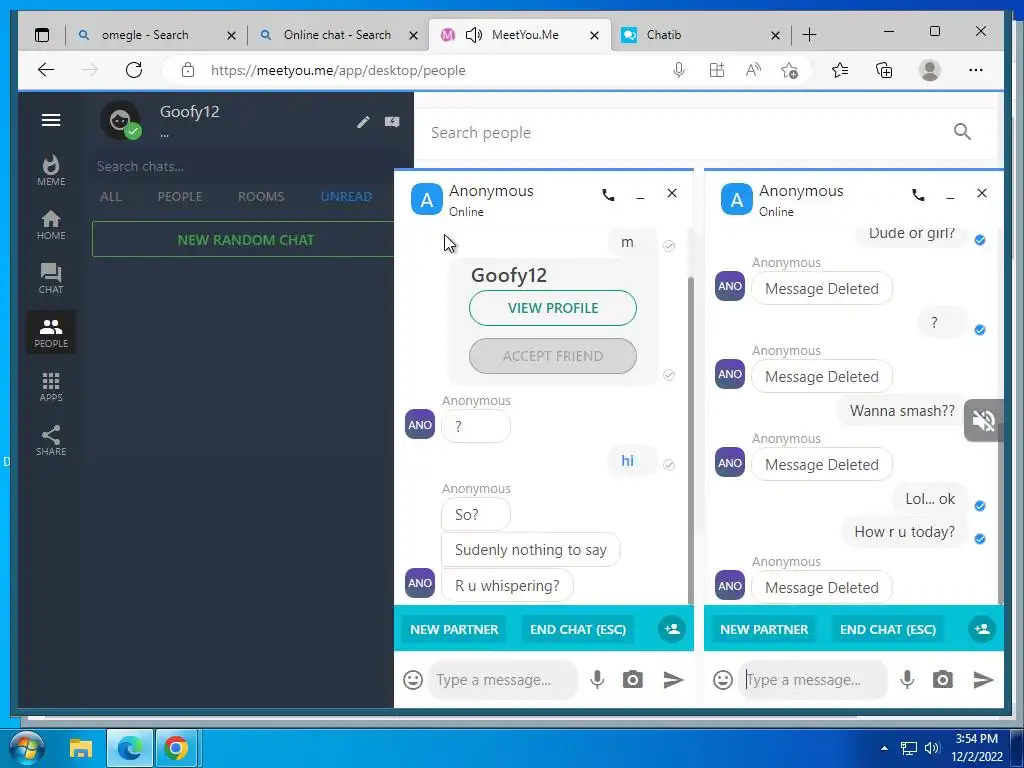Record voice message in right chat
This screenshot has width=1024, height=768.
tap(907, 680)
